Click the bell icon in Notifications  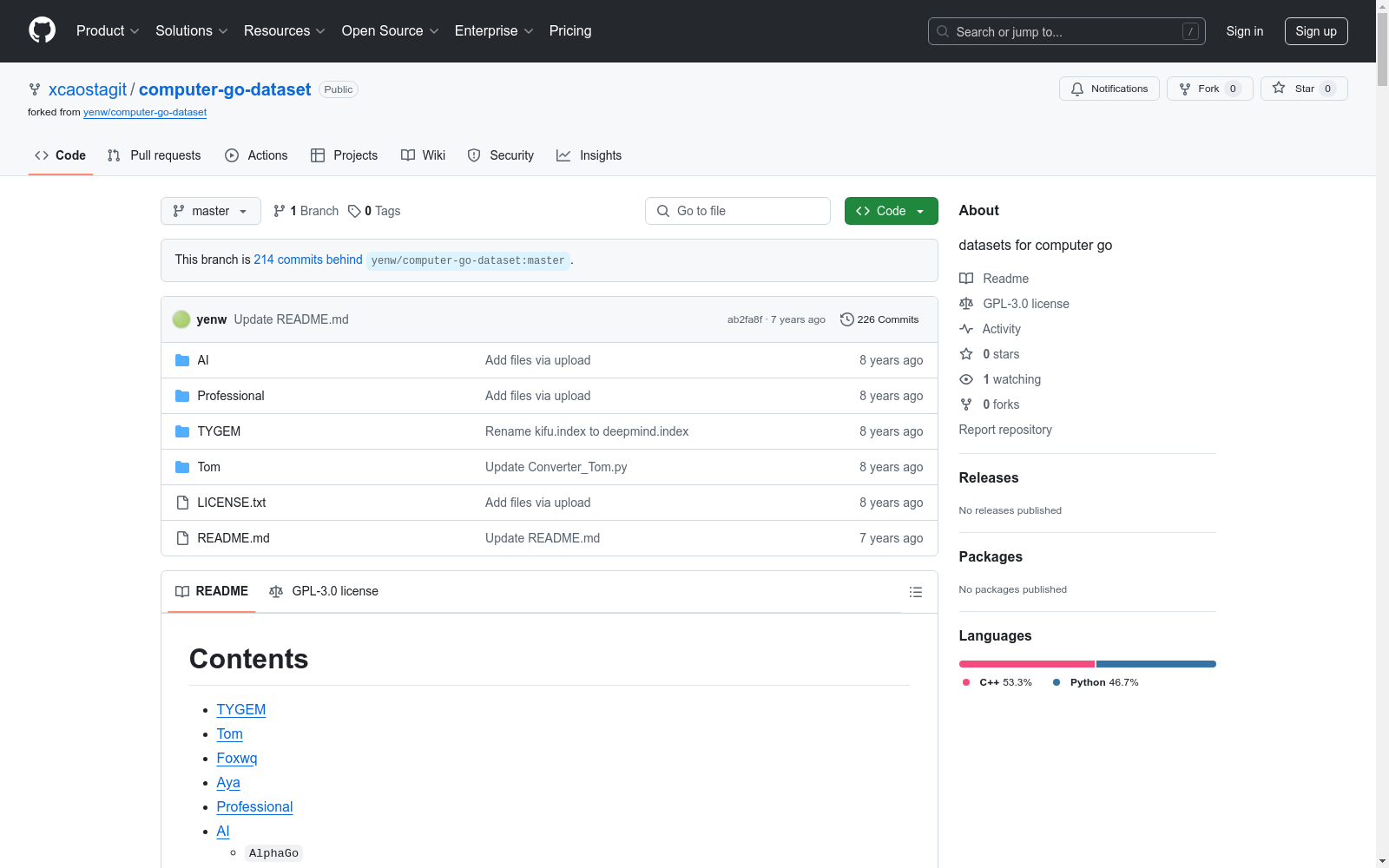[1077, 89]
